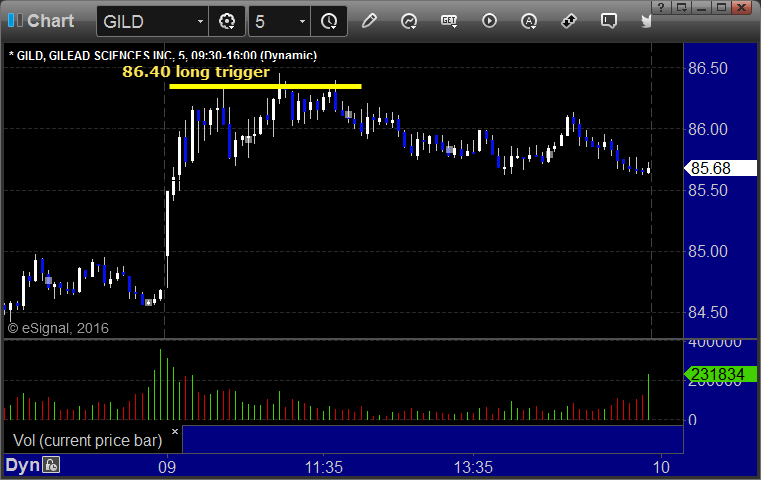Maximize the chart window

click(721, 7)
